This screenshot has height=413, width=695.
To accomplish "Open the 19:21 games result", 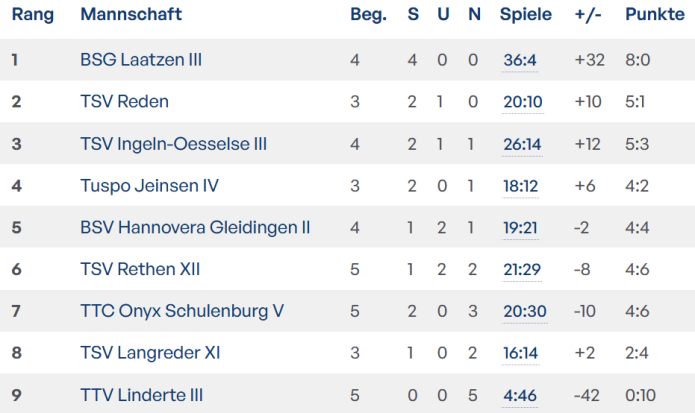I will coord(520,228).
